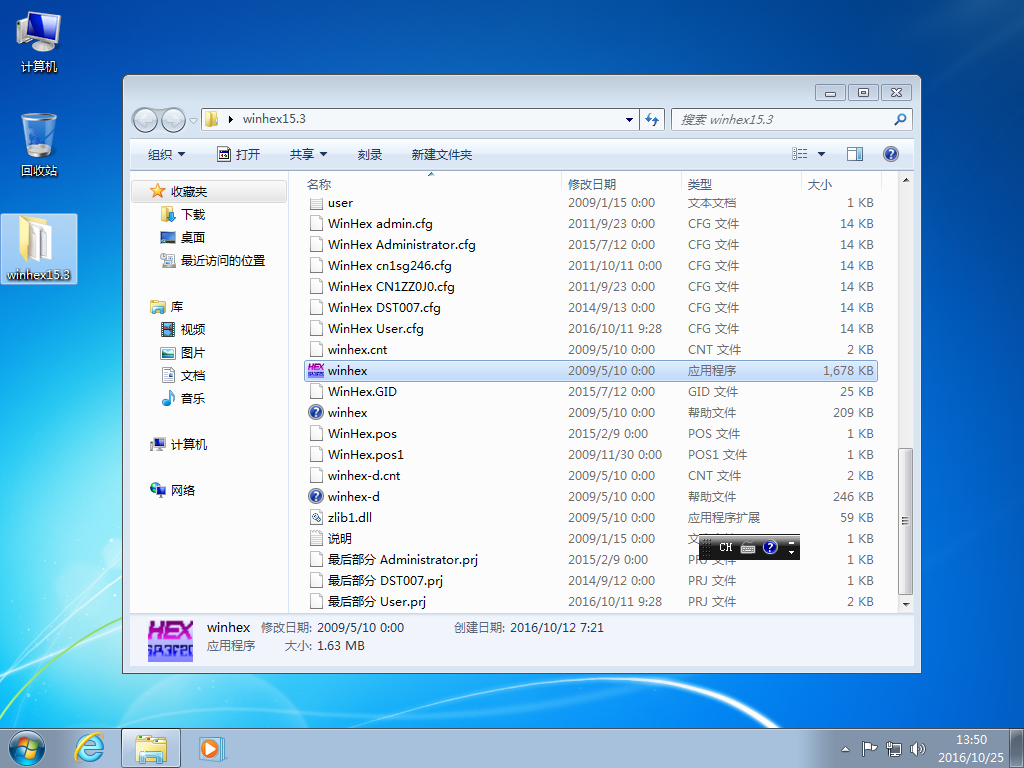Open the language bar options arrow
This screenshot has width=1024, height=768.
pyautogui.click(x=792, y=552)
